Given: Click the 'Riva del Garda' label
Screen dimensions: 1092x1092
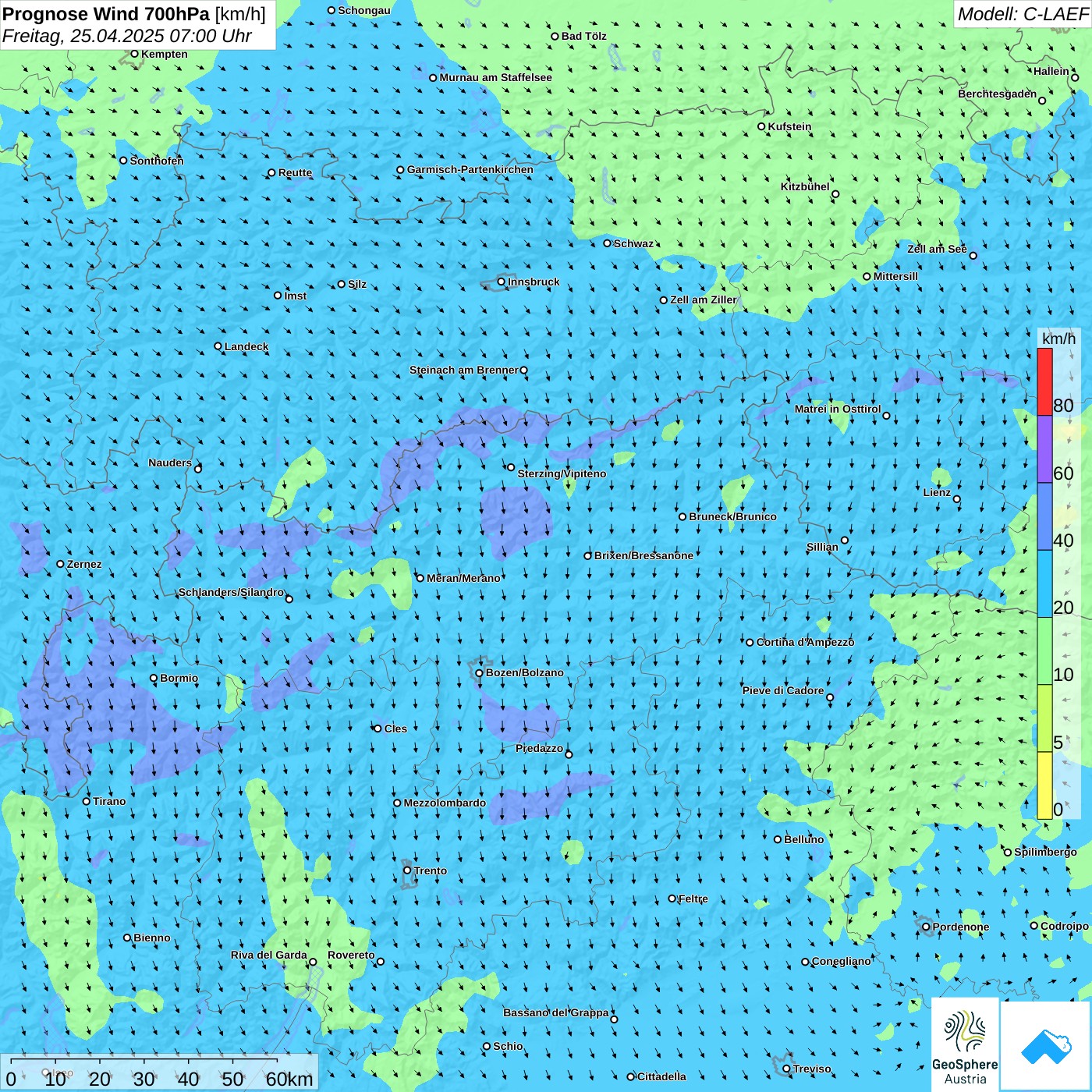Looking at the screenshot, I should pos(269,955).
